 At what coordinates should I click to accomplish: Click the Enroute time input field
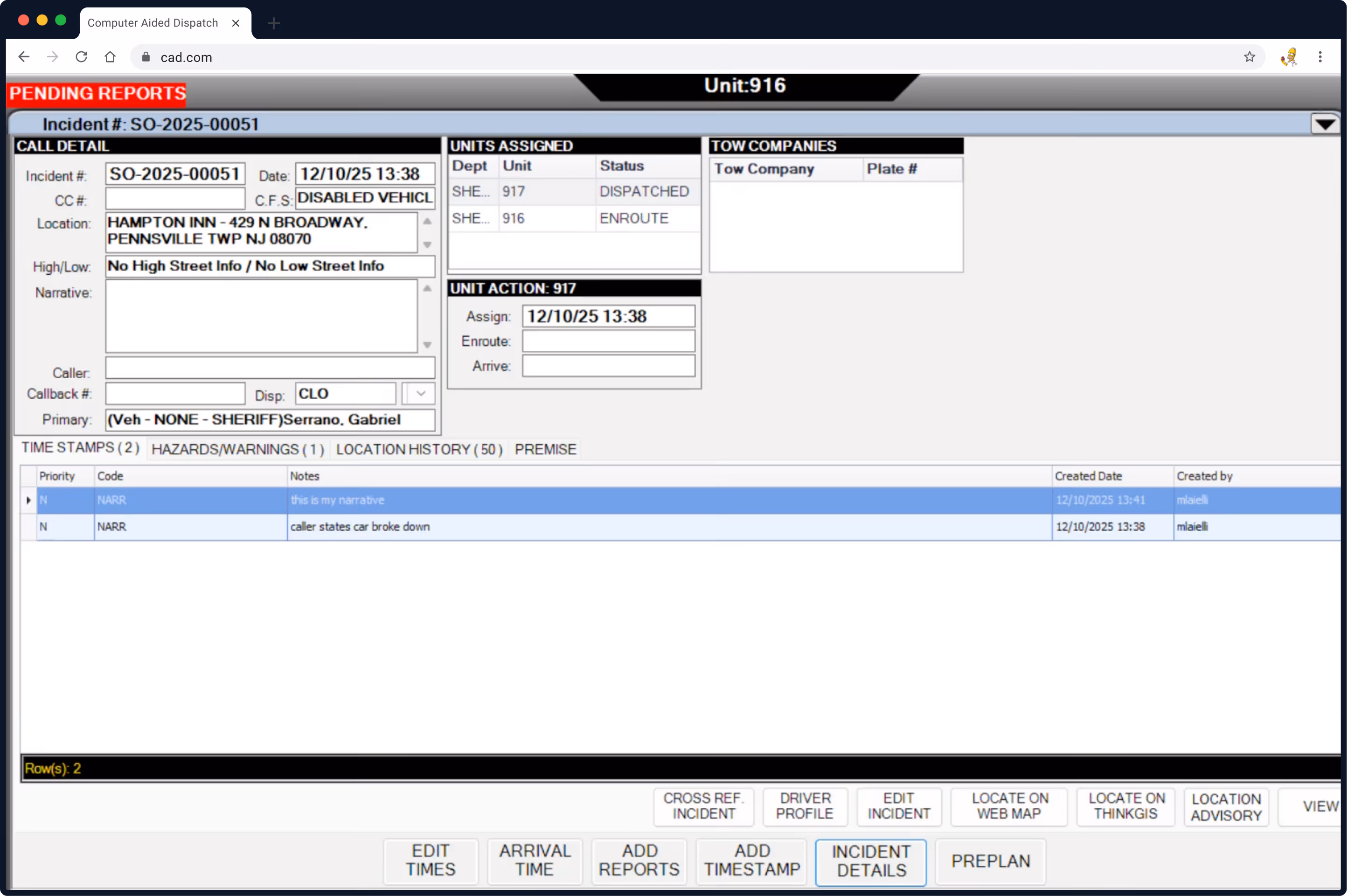tap(608, 341)
